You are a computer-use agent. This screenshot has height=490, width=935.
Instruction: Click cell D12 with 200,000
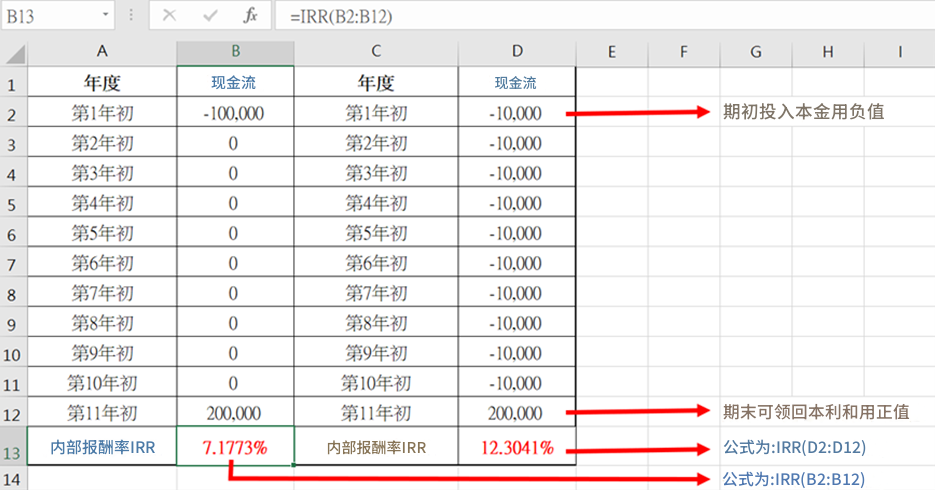(517, 412)
